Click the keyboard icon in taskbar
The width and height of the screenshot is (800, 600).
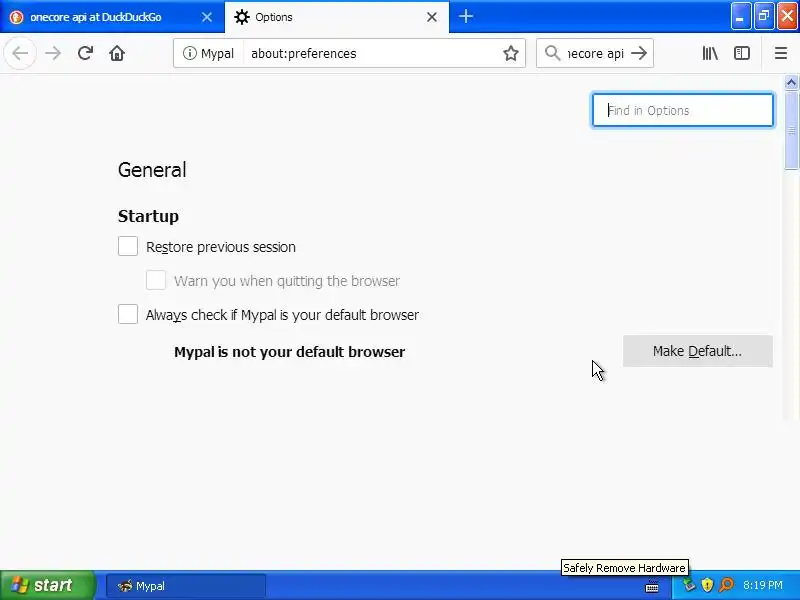pos(652,586)
